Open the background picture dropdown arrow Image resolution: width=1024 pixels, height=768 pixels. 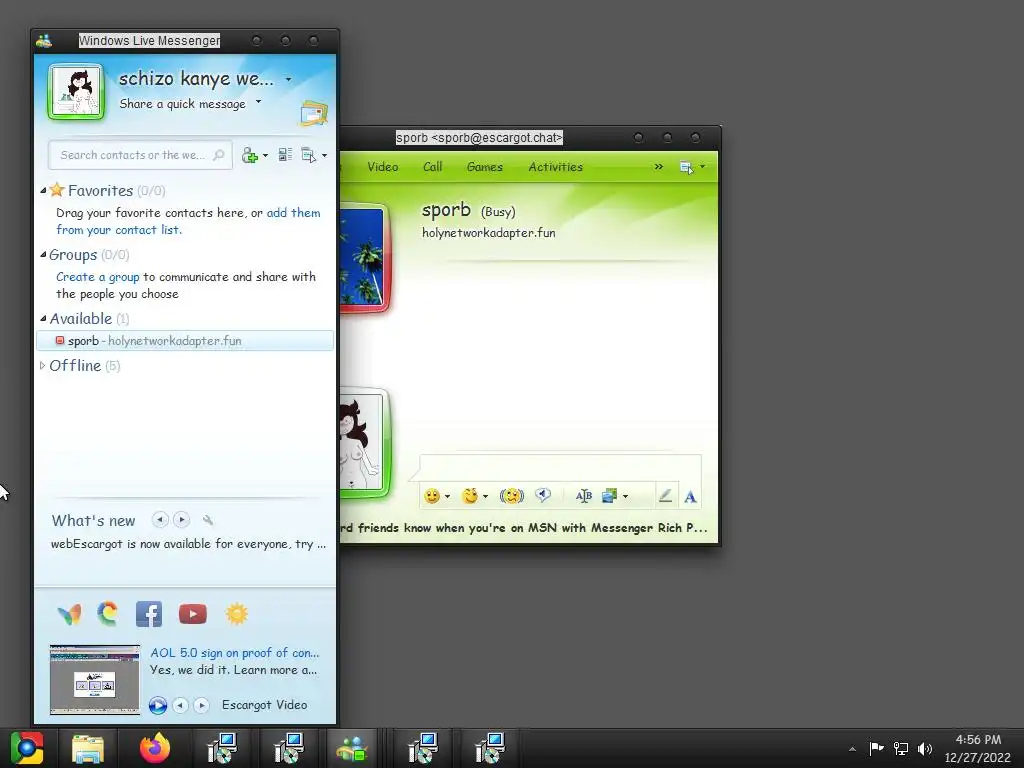[626, 497]
